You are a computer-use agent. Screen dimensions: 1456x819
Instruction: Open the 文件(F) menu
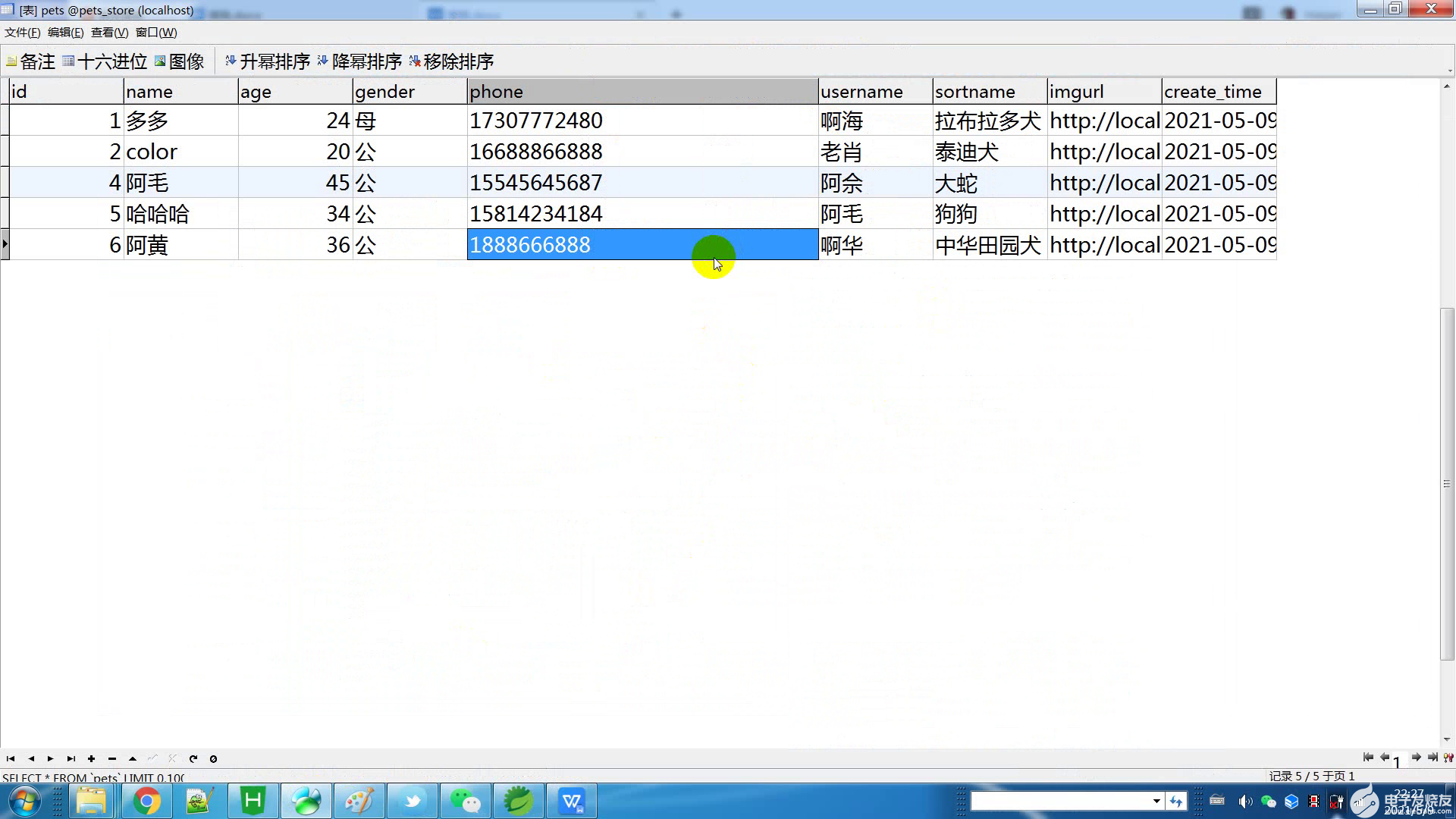tap(22, 33)
